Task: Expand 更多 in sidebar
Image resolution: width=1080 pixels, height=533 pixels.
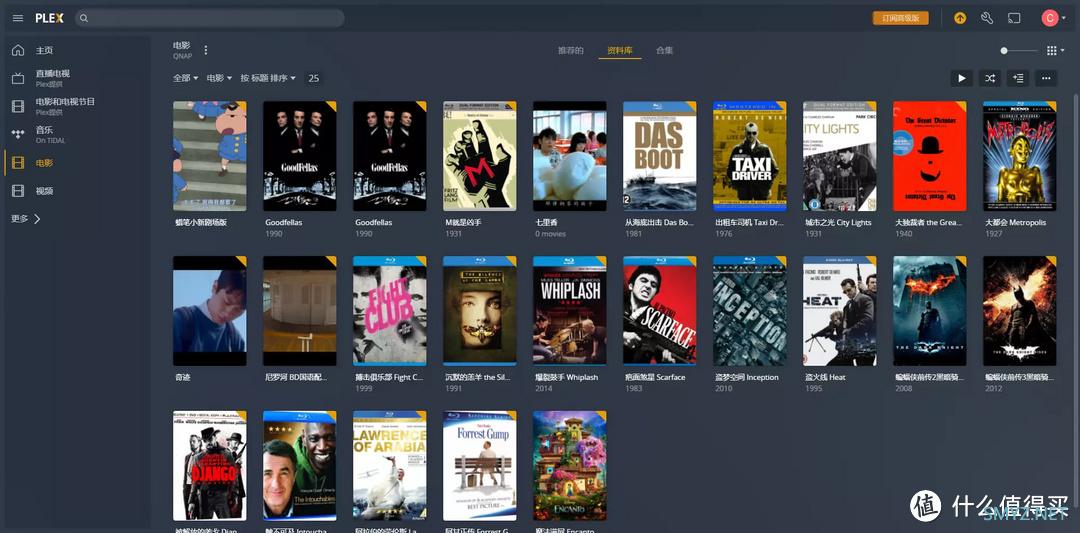Action: click(26, 218)
